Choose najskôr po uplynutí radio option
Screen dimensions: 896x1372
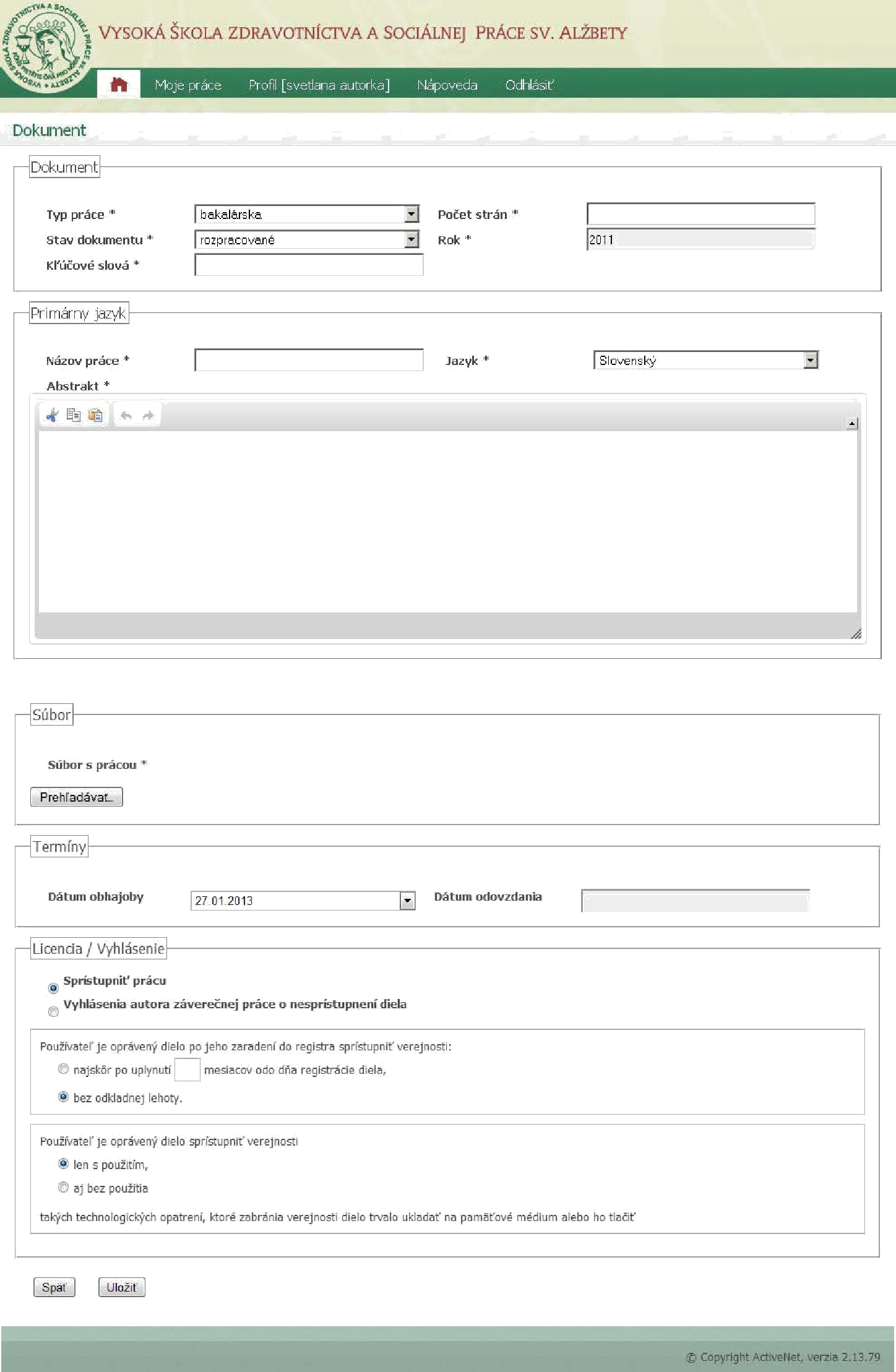click(x=63, y=1068)
